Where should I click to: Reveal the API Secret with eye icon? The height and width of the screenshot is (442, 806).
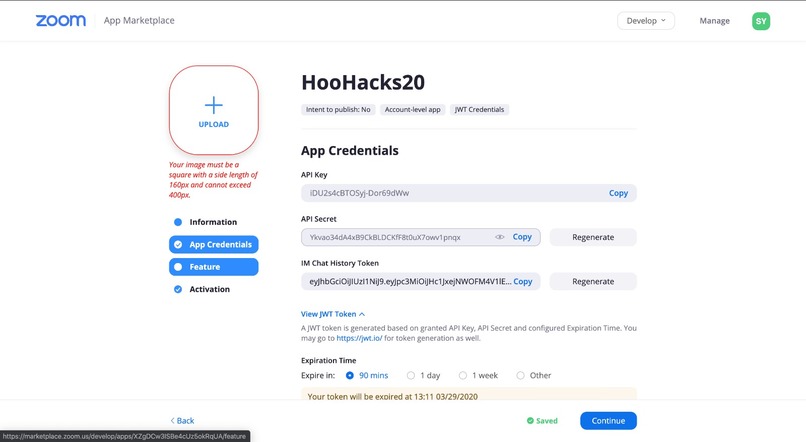click(499, 237)
